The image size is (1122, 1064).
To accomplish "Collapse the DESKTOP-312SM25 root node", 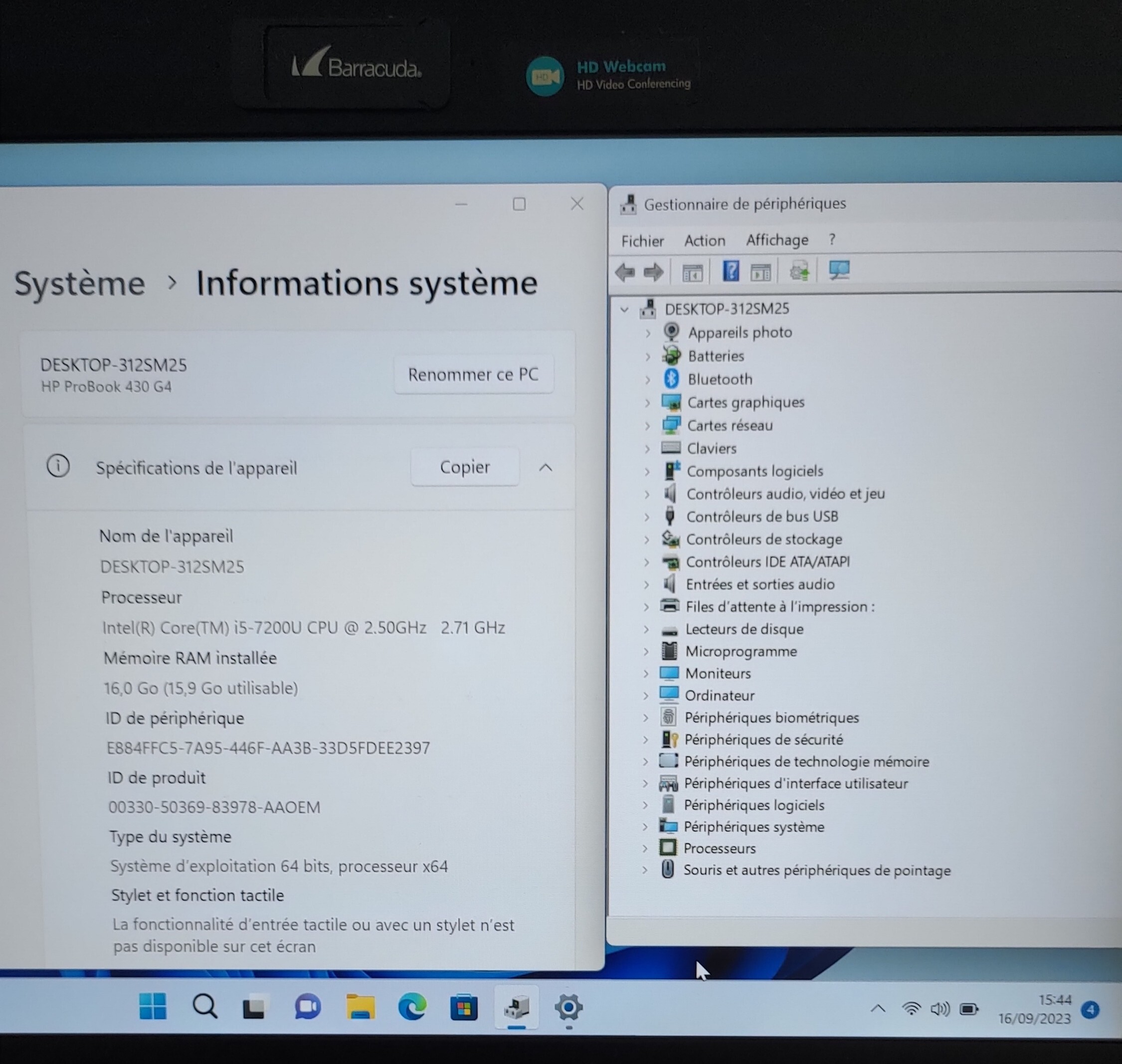I will (624, 310).
